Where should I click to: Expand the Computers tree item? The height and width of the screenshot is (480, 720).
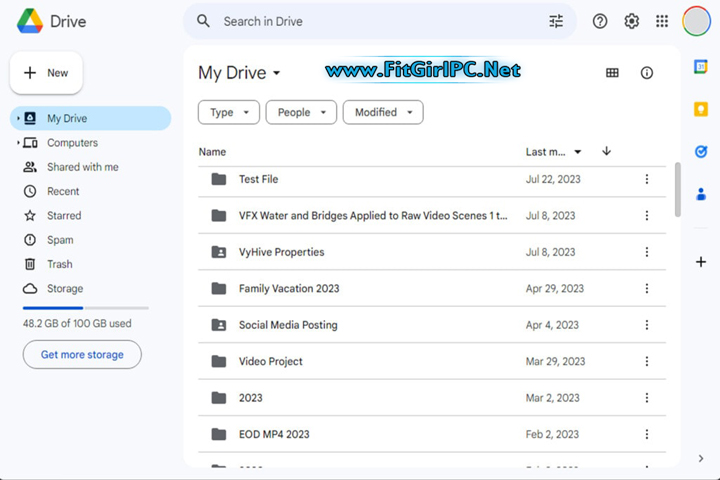tap(18, 143)
